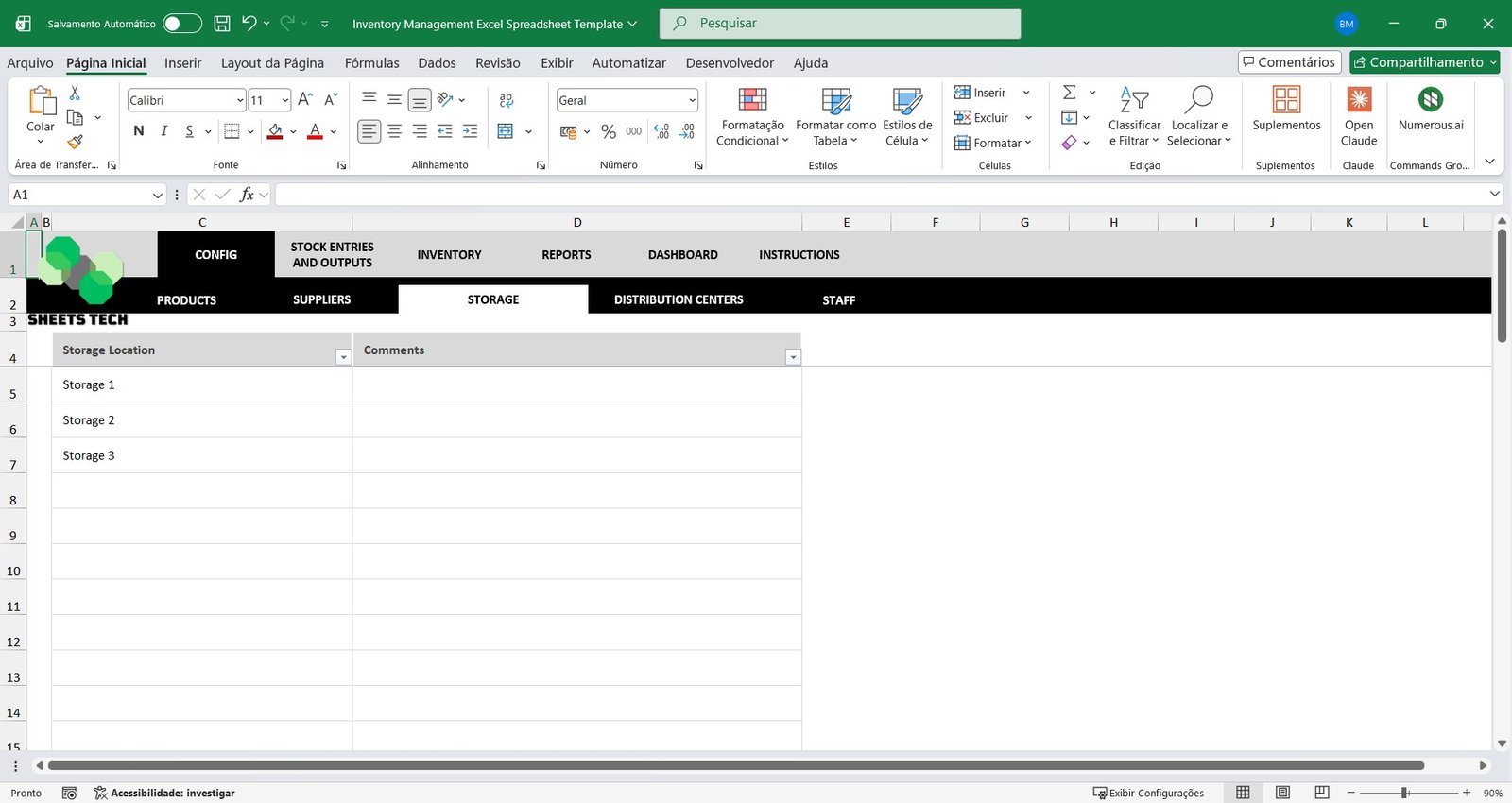Click the Format Painter brush icon

click(75, 142)
